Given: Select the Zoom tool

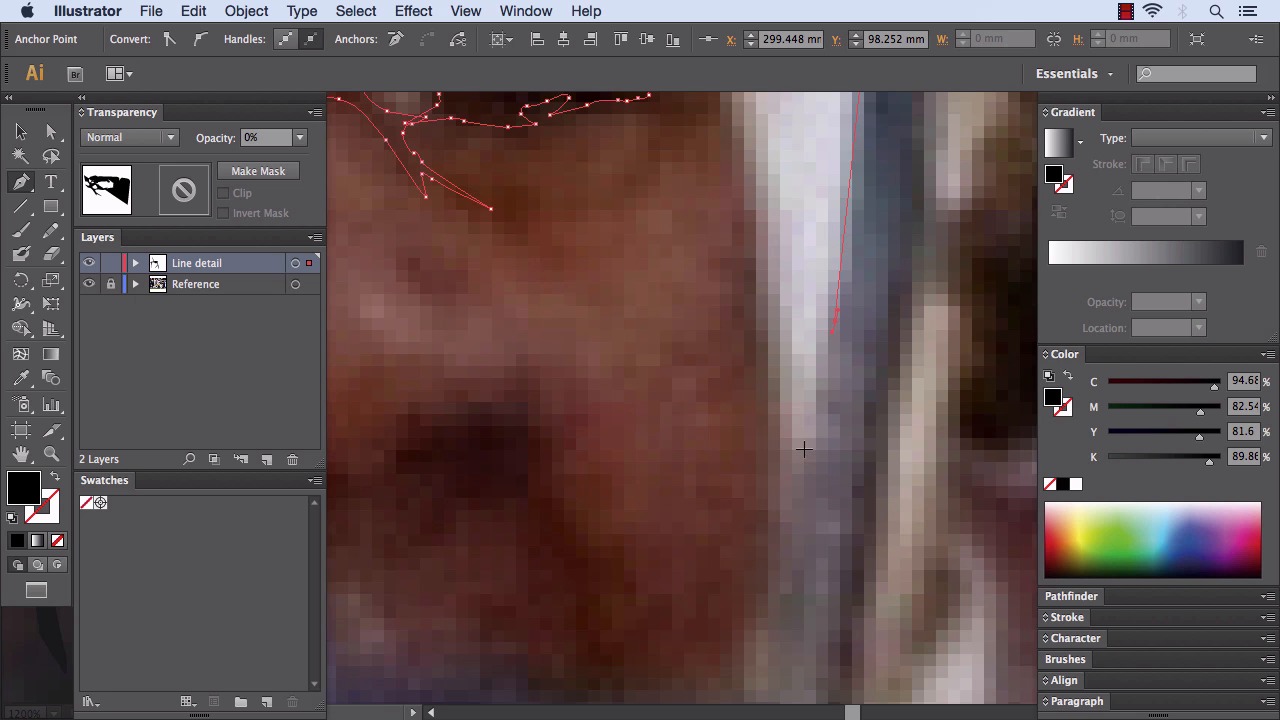Looking at the screenshot, I should click(x=51, y=455).
